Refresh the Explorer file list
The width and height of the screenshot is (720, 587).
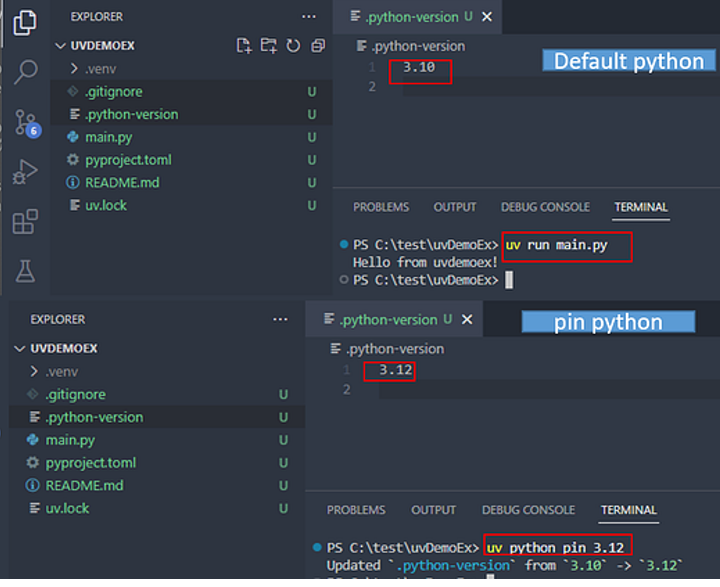point(293,46)
